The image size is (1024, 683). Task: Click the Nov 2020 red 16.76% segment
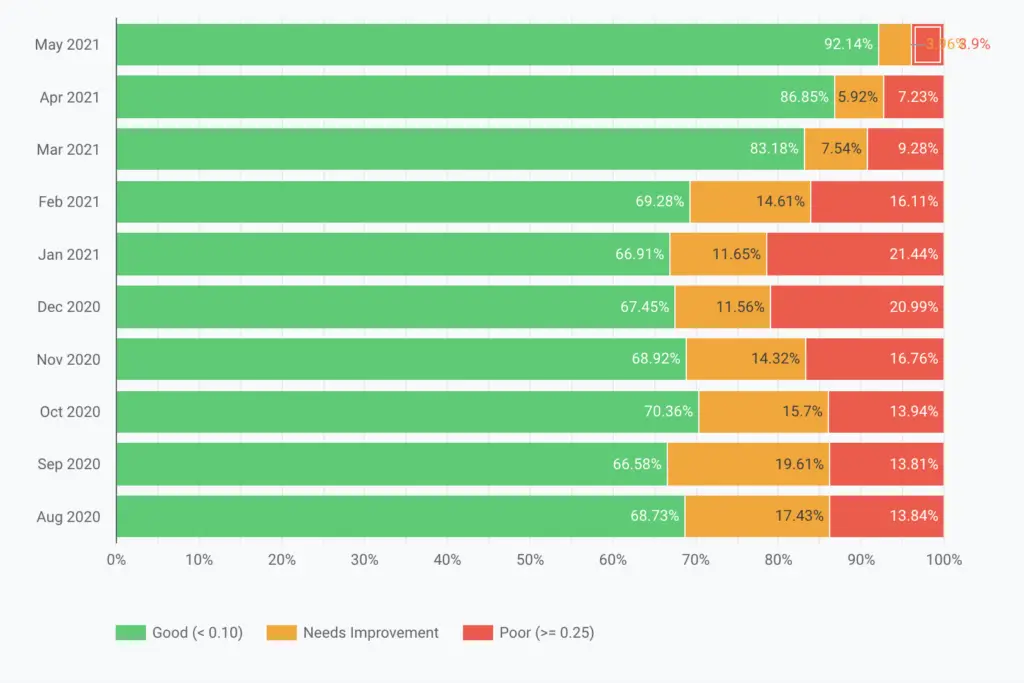click(874, 358)
